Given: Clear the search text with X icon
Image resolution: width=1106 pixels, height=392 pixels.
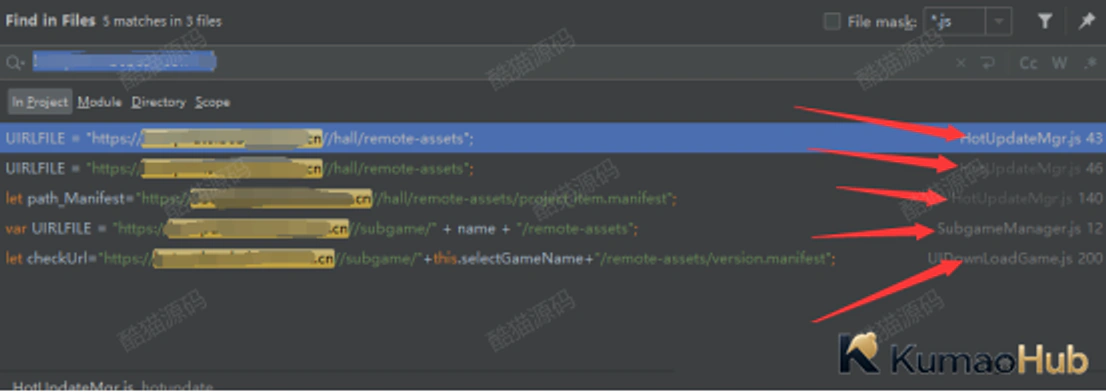Looking at the screenshot, I should tap(961, 63).
